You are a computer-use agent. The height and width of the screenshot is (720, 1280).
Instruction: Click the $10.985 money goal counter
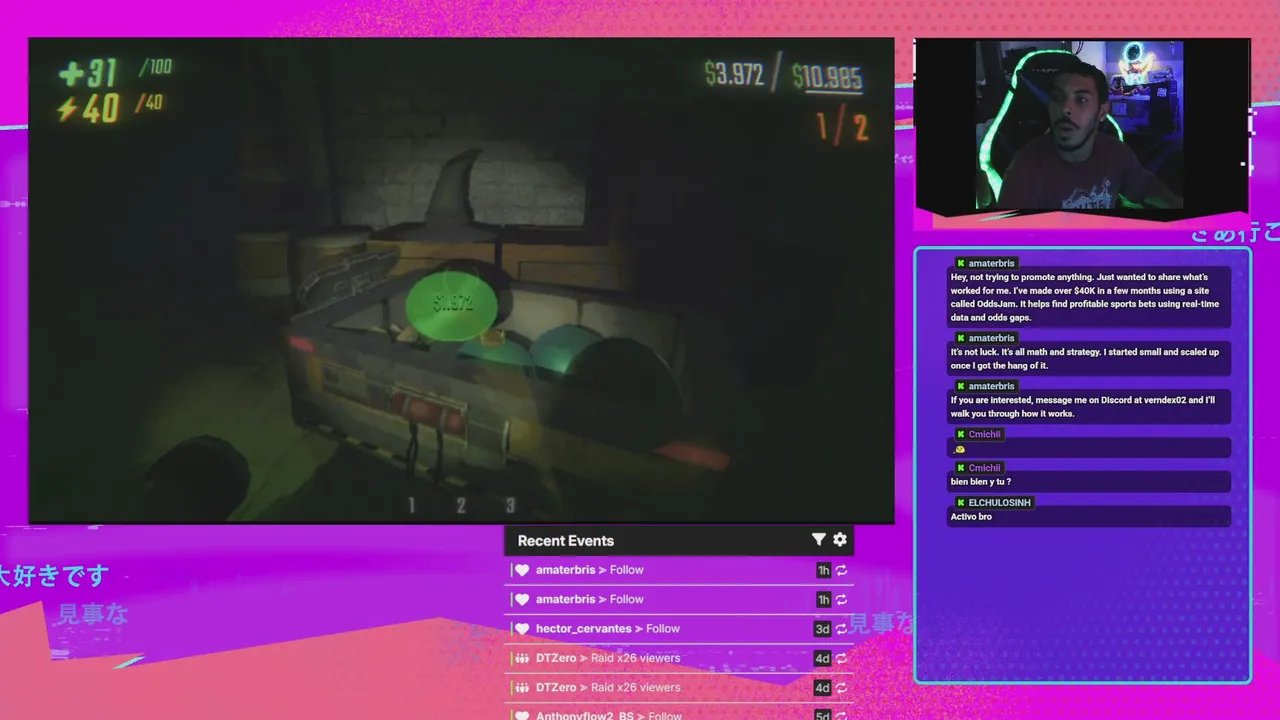pos(827,76)
